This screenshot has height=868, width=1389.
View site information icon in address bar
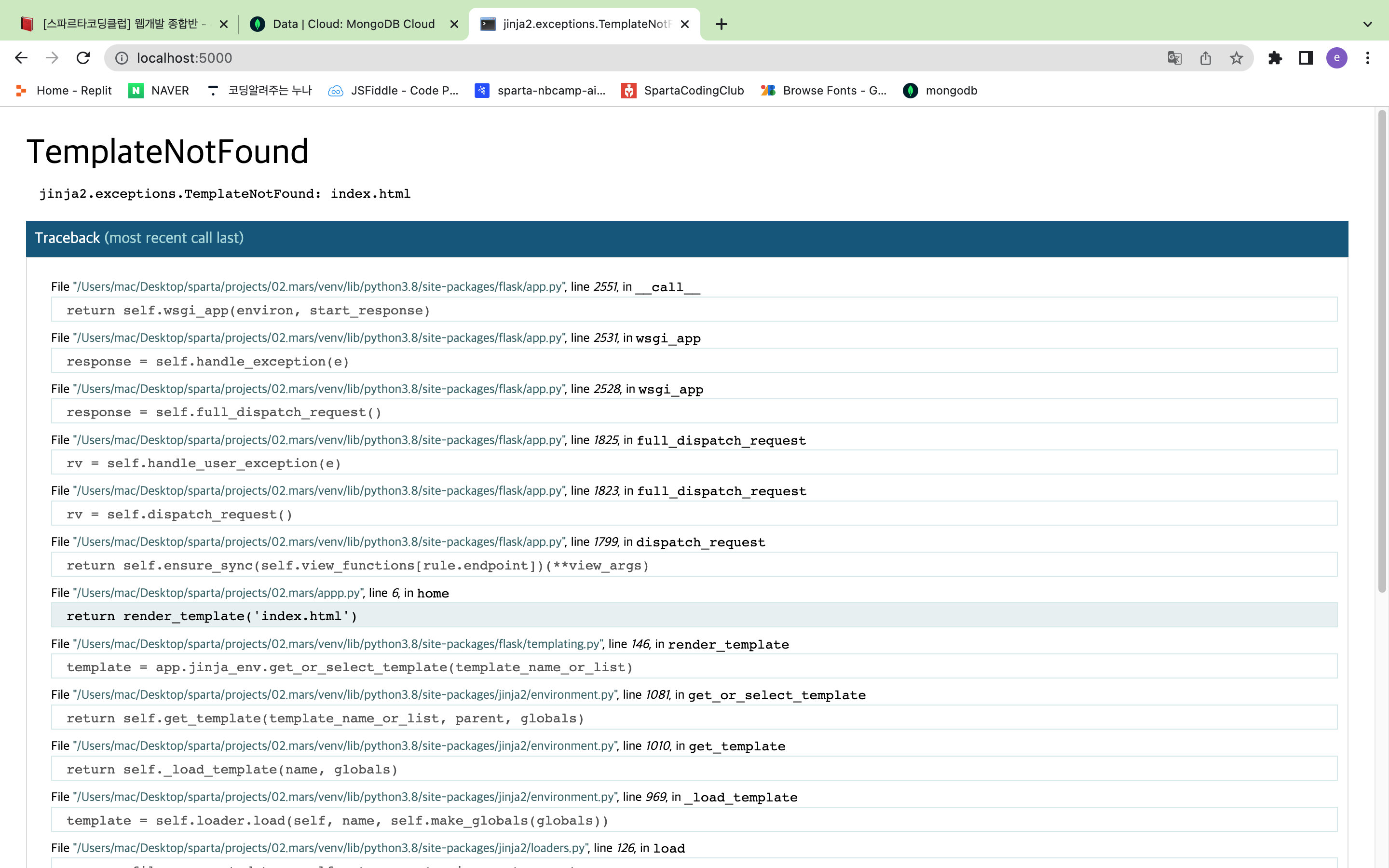(x=122, y=58)
